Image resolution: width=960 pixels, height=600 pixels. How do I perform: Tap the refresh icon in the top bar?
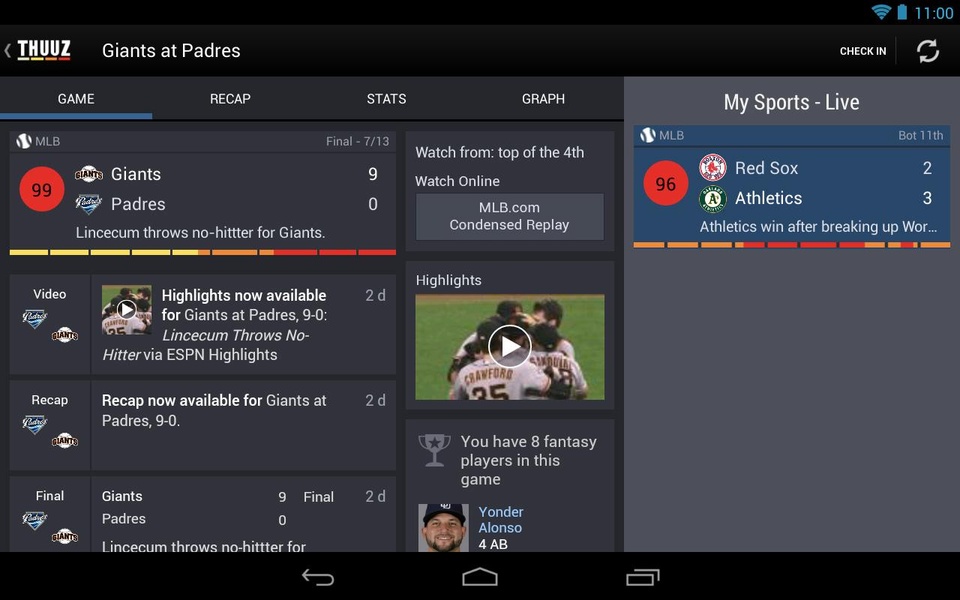928,51
